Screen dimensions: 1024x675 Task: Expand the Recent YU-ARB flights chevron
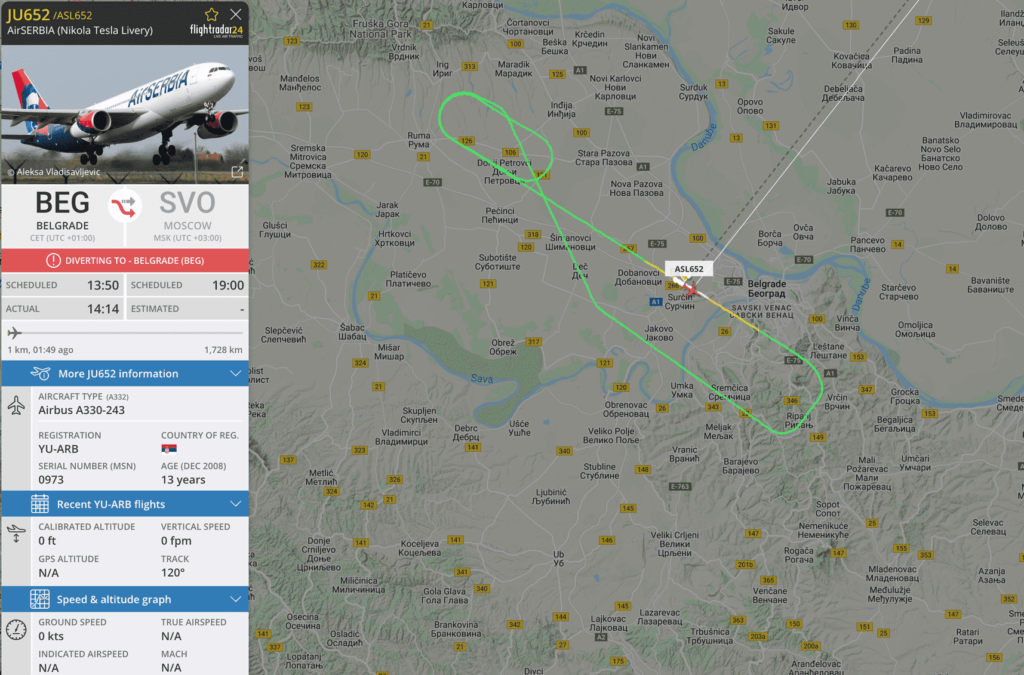[235, 504]
